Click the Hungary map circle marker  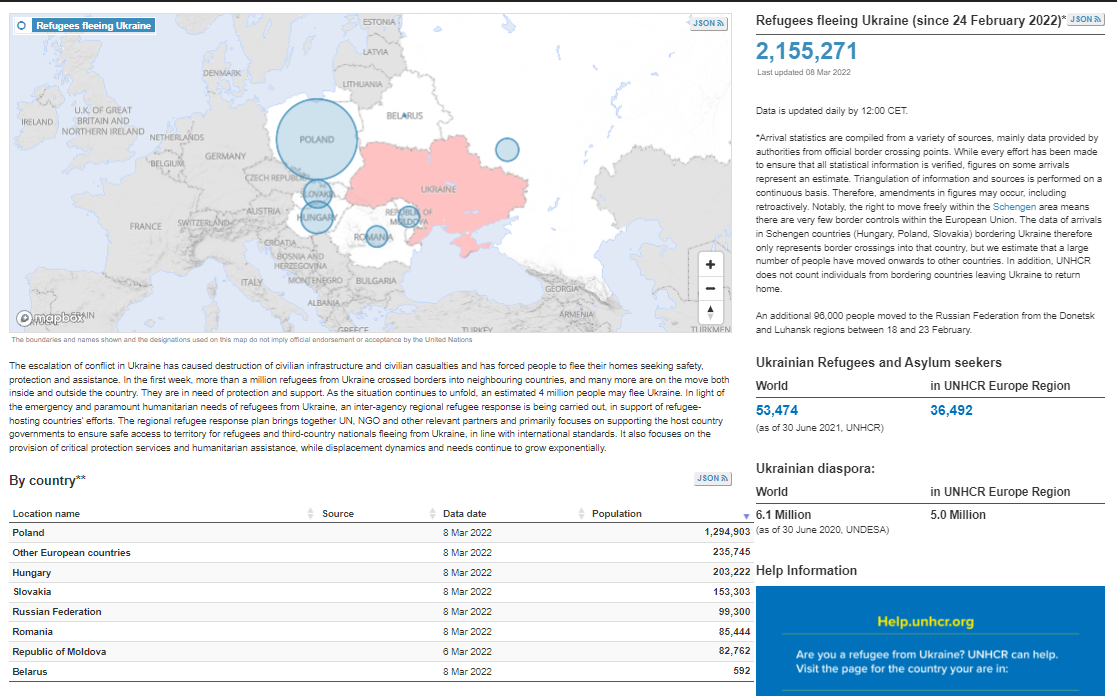coord(316,217)
